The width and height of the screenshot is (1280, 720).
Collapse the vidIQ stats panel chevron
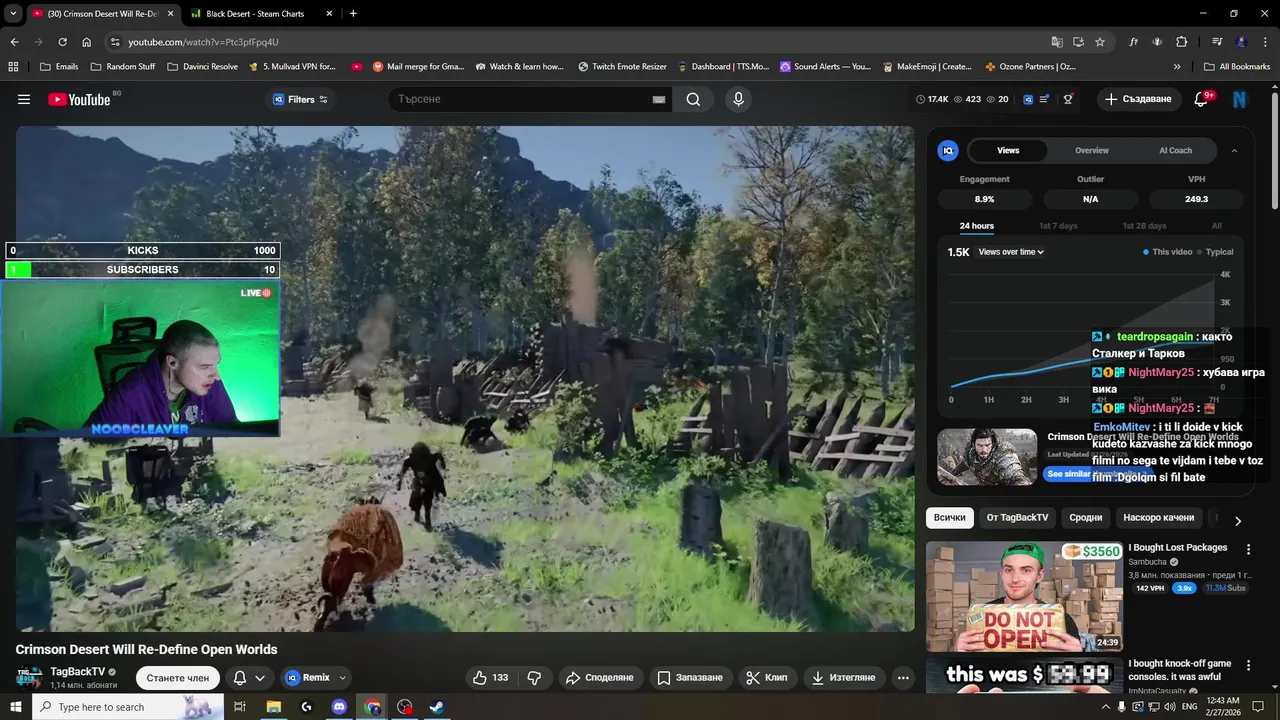[1234, 150]
